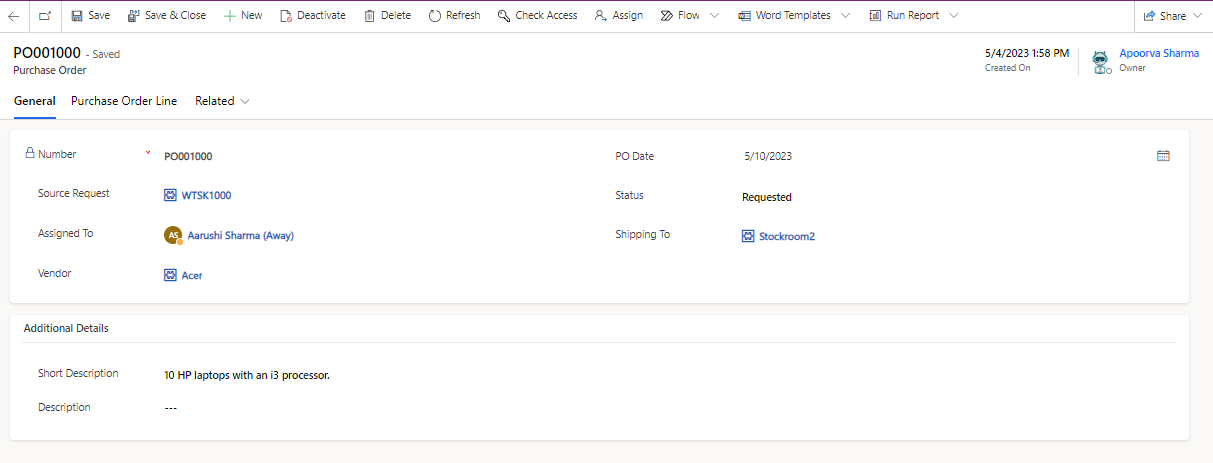The width and height of the screenshot is (1213, 463).
Task: Deactivate this purchase order
Action: coord(312,16)
